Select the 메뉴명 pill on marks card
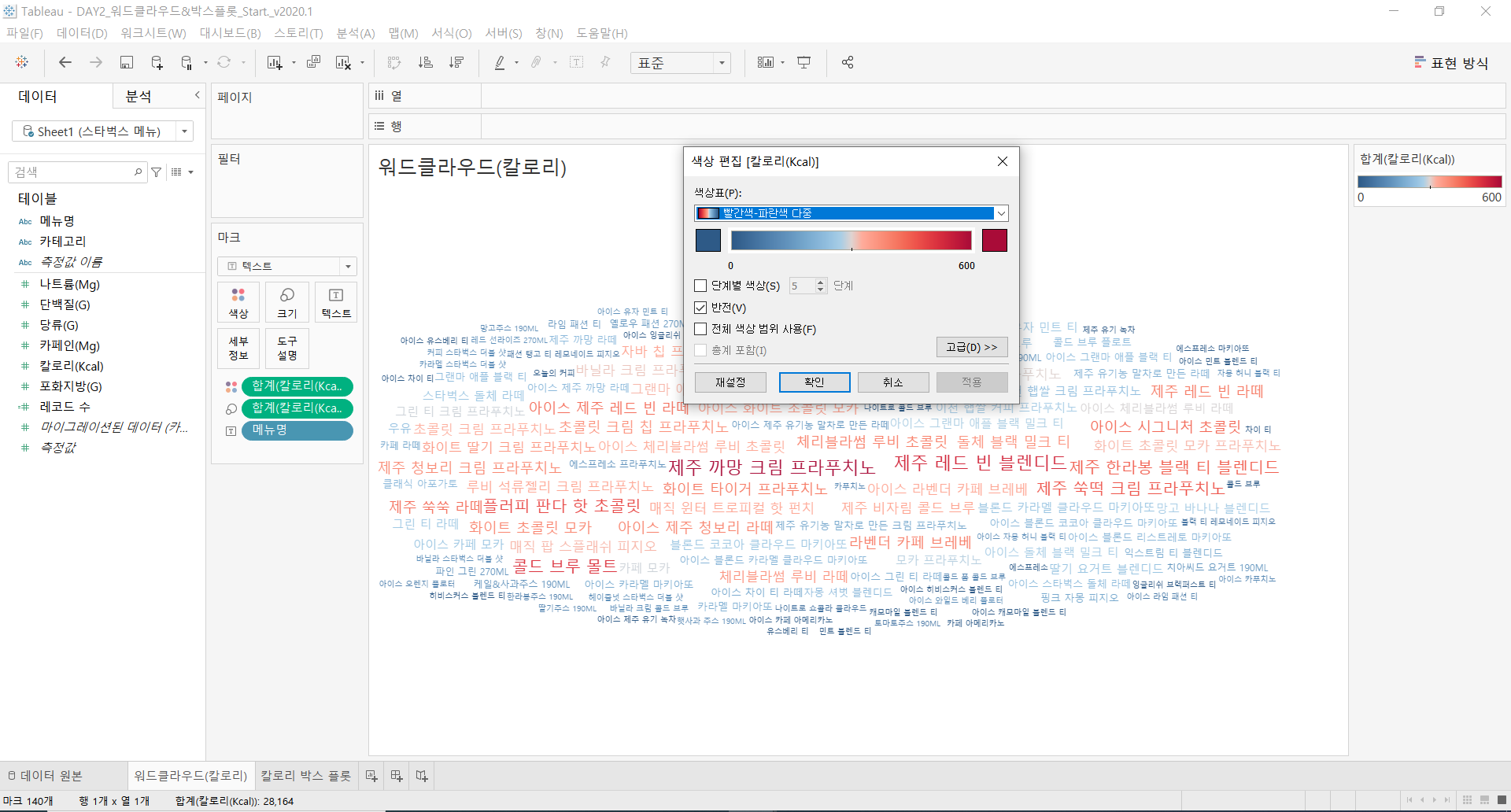This screenshot has height=812, width=1511. [x=297, y=430]
